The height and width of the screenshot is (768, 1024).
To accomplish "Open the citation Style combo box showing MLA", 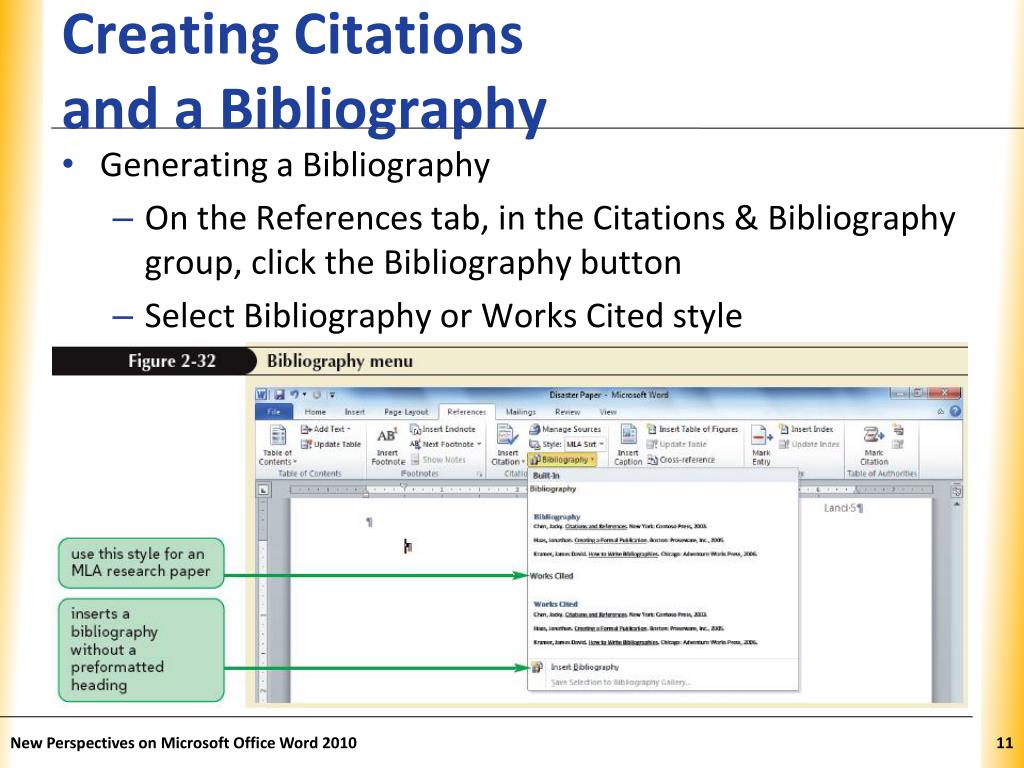I will 585,444.
